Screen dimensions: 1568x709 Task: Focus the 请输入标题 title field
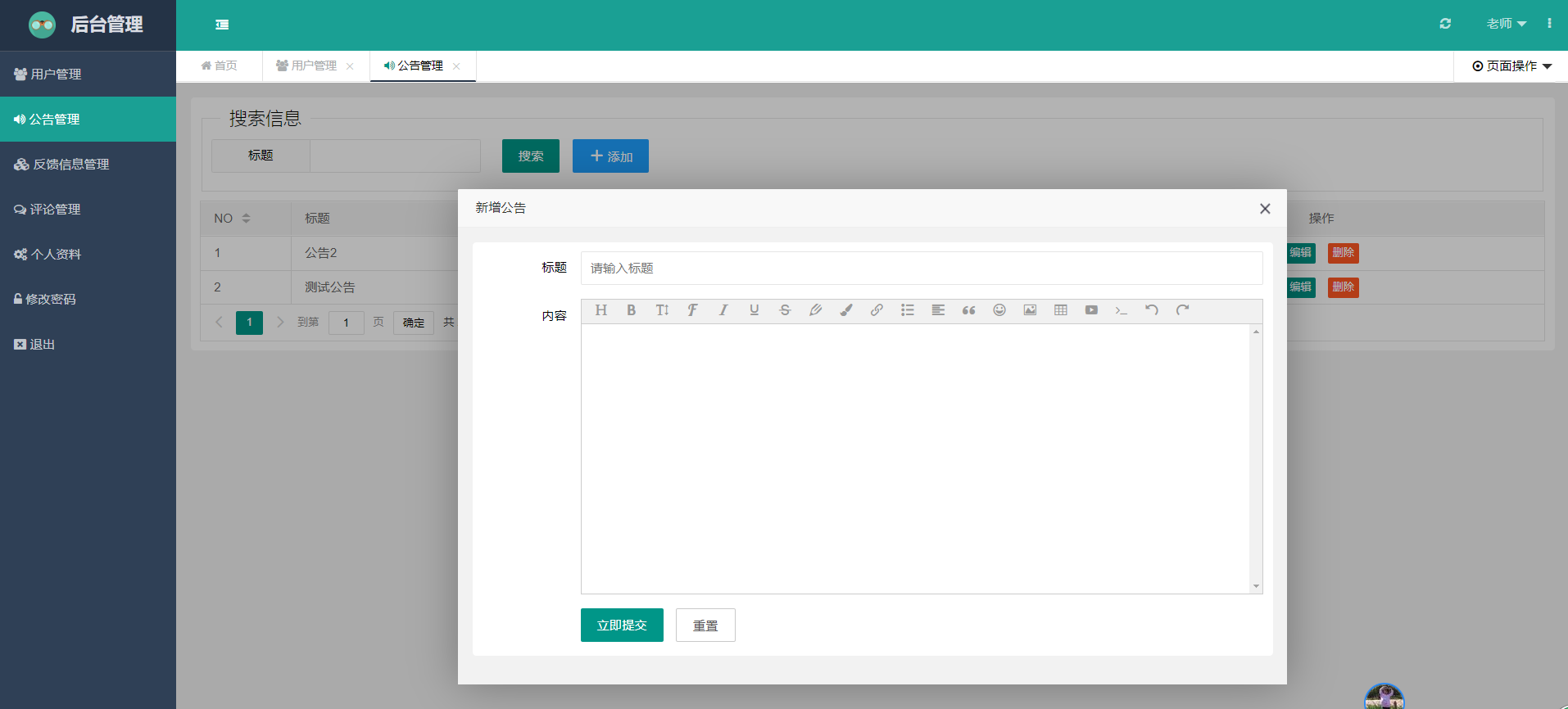(x=922, y=269)
